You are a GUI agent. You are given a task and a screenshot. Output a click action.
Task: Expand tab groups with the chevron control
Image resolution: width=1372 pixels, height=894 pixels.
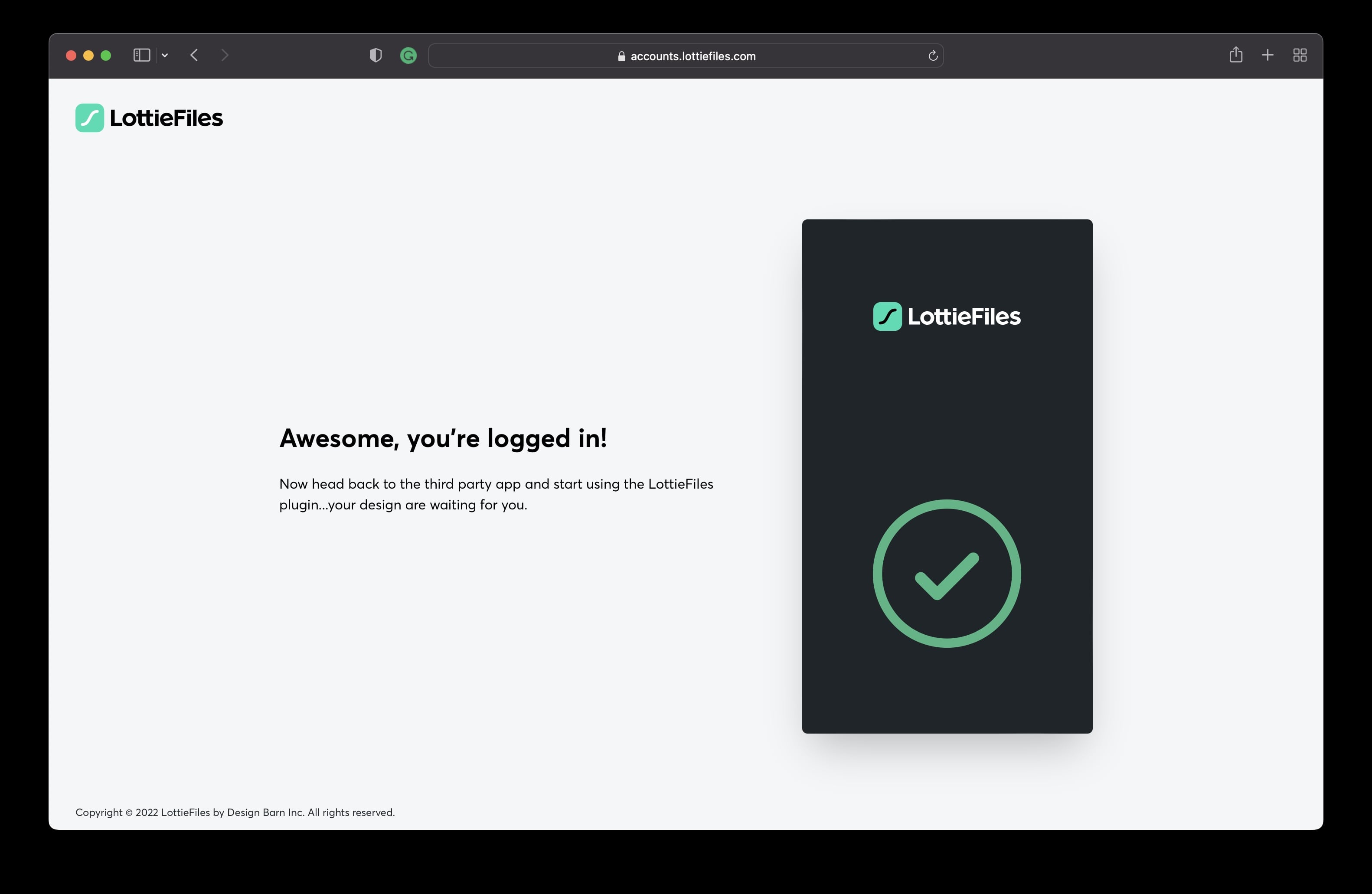[166, 55]
